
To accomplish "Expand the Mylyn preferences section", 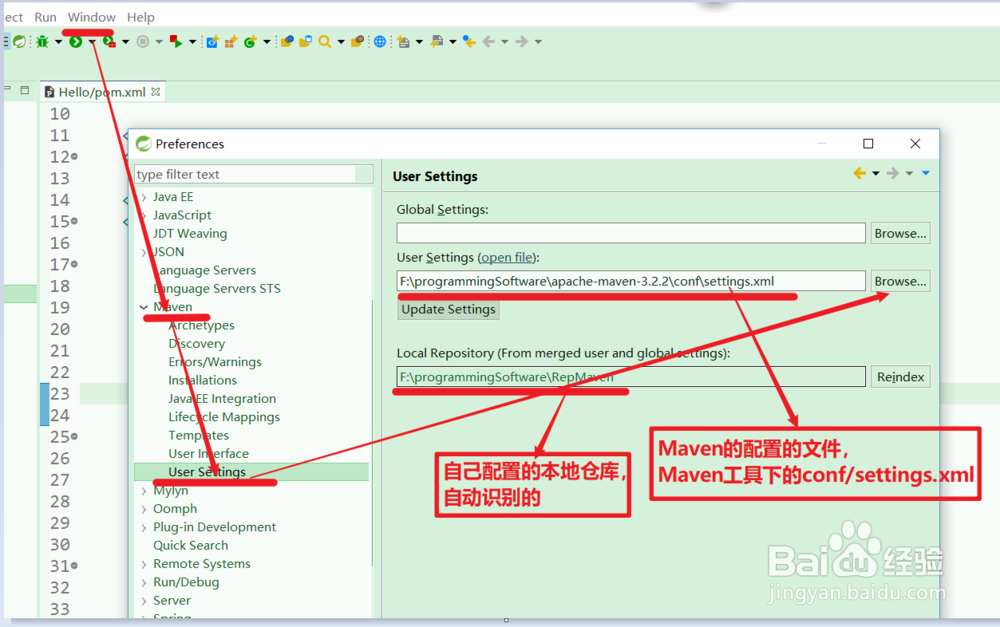I will (x=144, y=490).
